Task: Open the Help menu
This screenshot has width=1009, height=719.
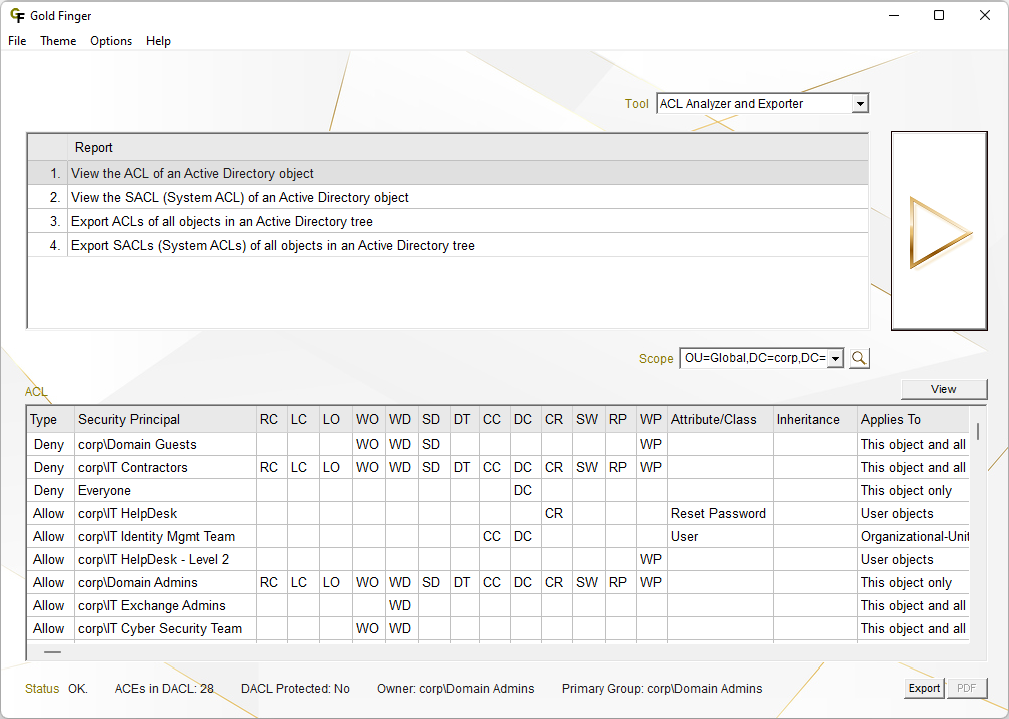Action: (158, 41)
